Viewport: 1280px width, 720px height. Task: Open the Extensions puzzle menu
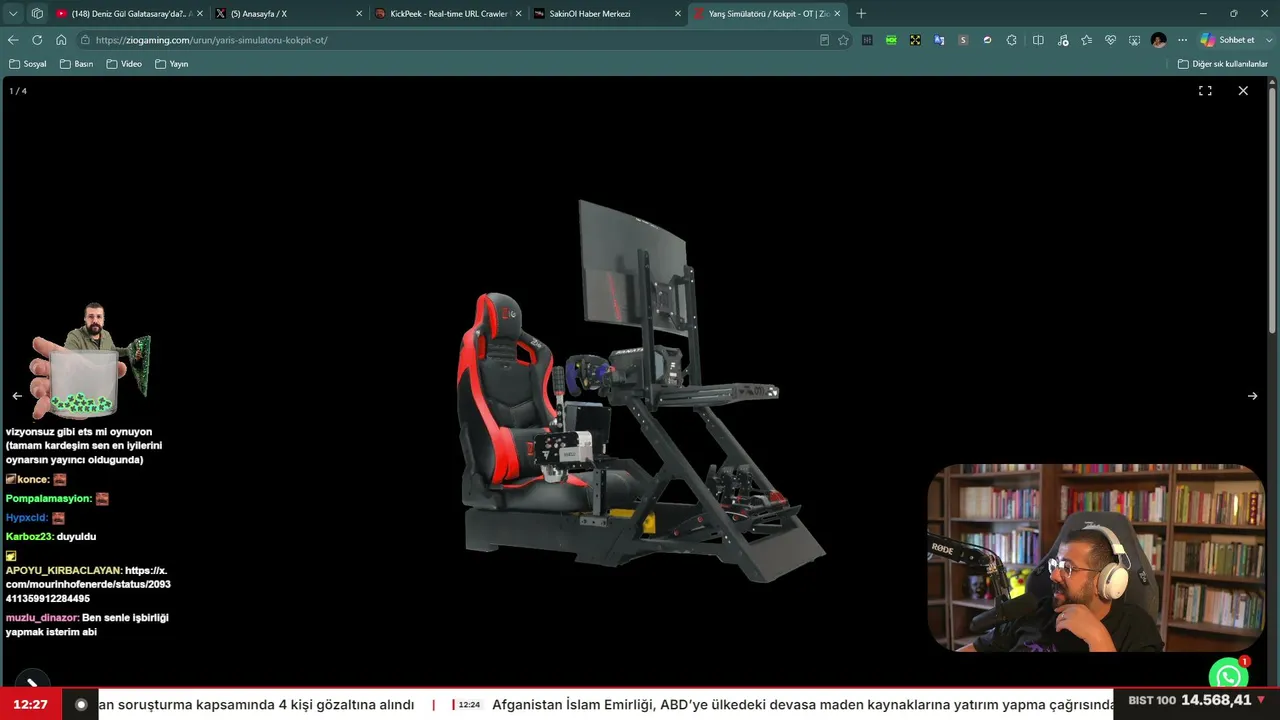[x=1011, y=40]
